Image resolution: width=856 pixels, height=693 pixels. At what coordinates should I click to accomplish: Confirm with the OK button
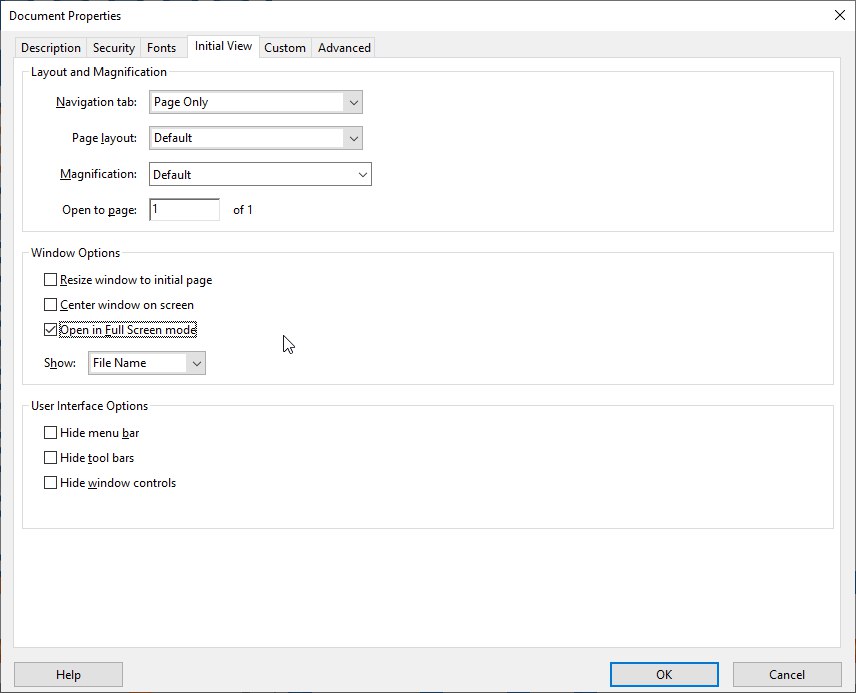click(664, 674)
